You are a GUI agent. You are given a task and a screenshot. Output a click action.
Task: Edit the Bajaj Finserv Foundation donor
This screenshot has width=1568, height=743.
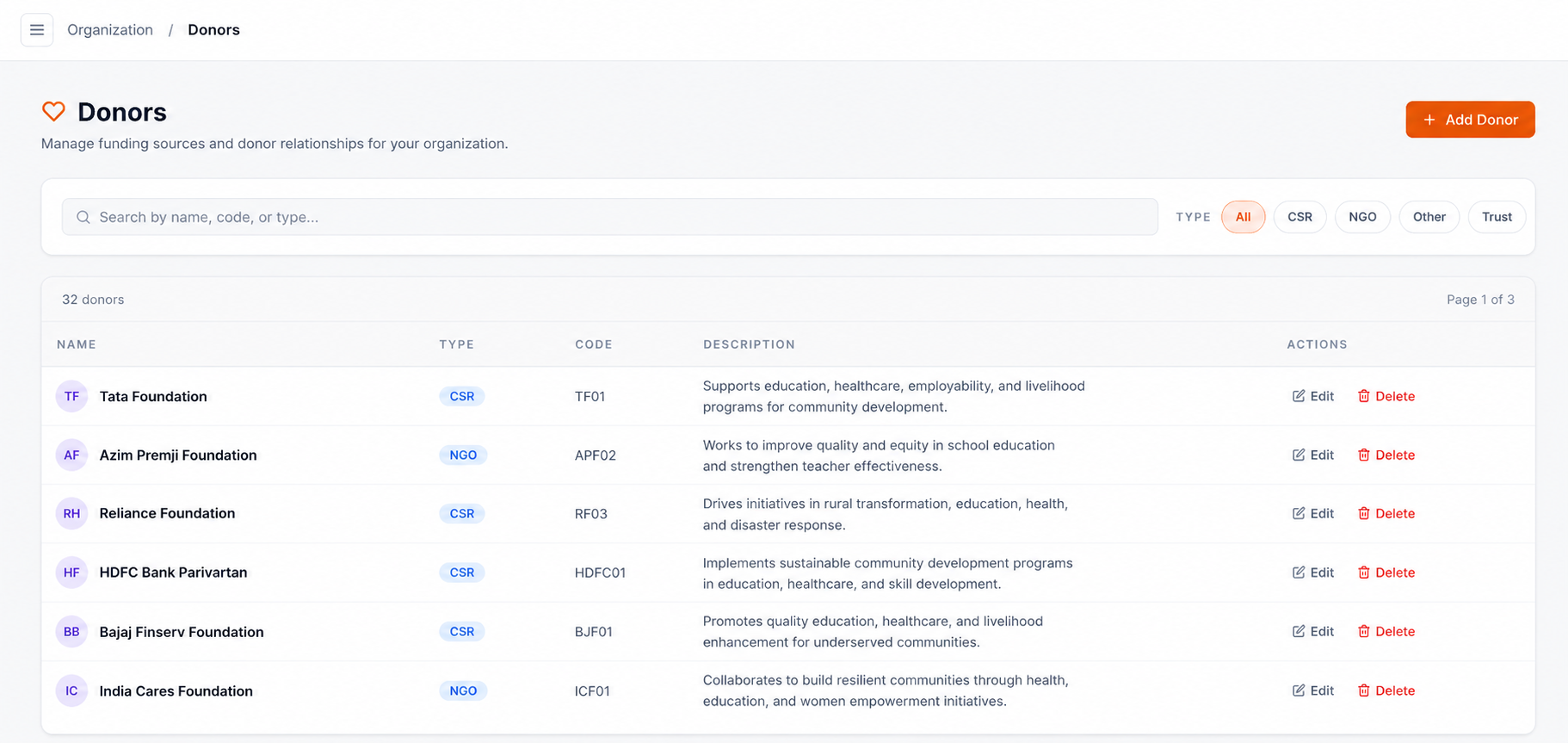click(x=1313, y=631)
